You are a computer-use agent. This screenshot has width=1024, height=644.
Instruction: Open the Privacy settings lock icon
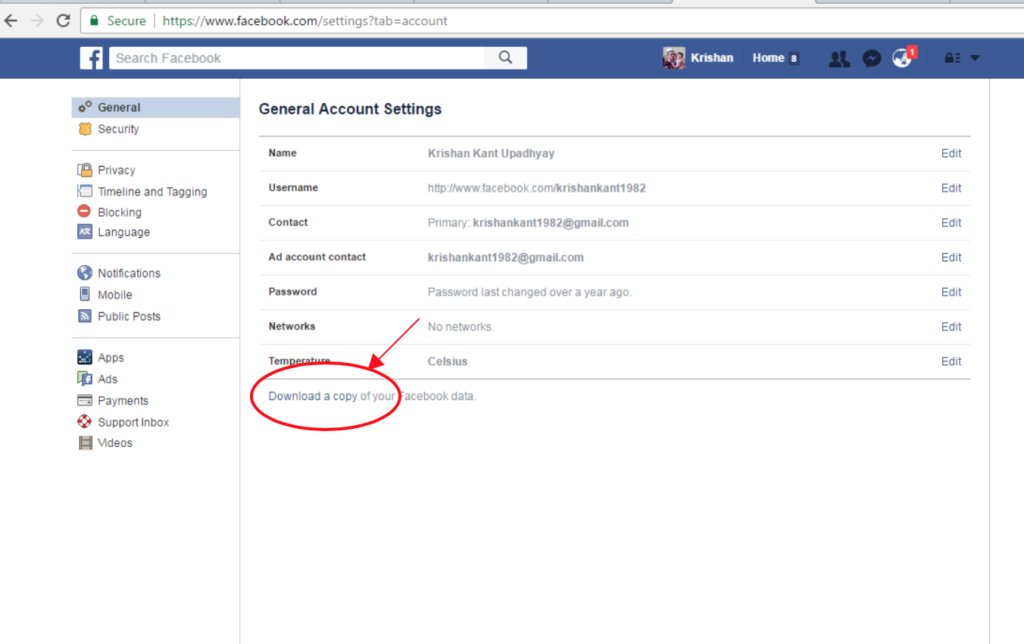pos(85,170)
